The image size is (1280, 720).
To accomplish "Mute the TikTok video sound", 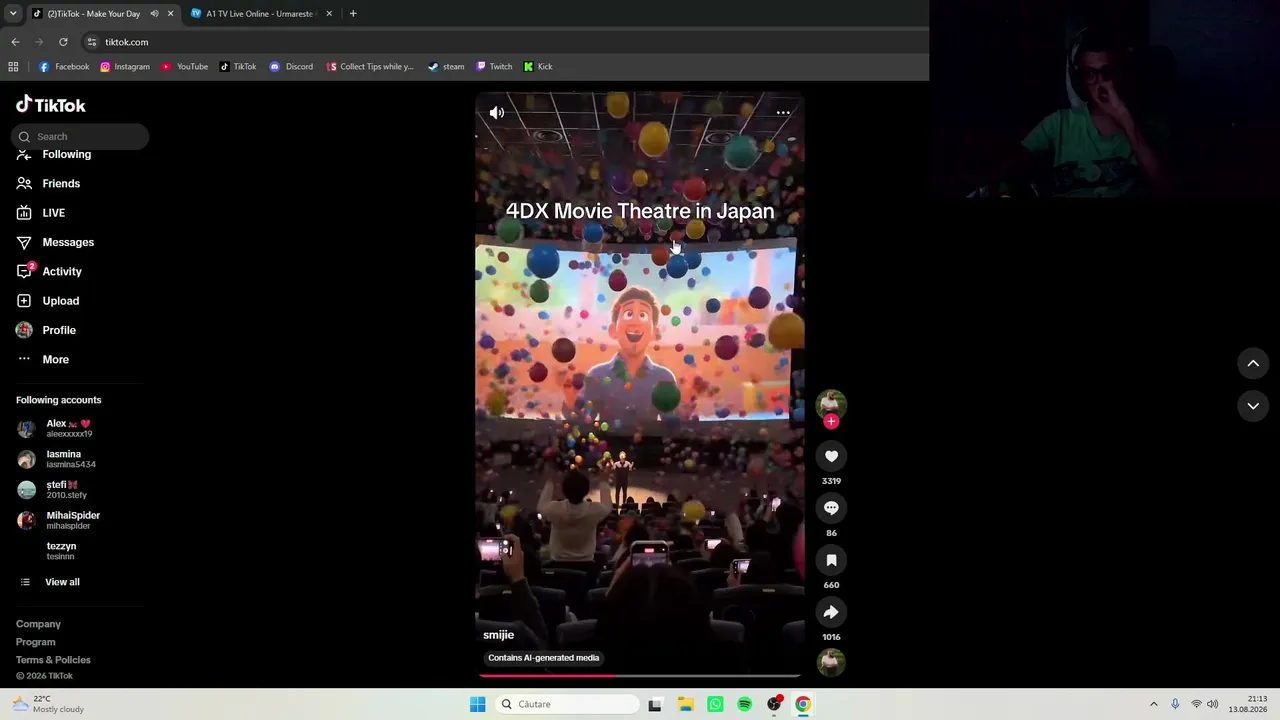I will point(497,113).
